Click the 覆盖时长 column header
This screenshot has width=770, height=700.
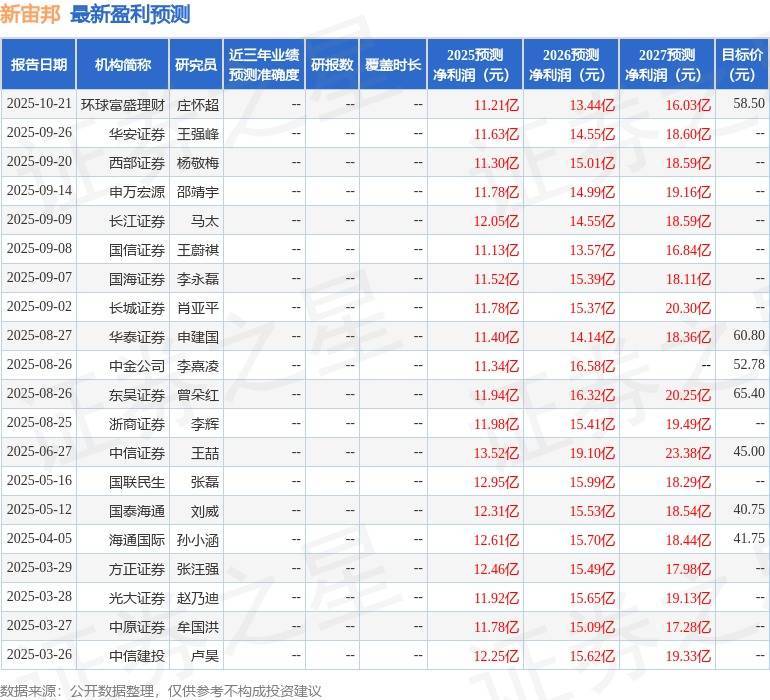coord(393,64)
